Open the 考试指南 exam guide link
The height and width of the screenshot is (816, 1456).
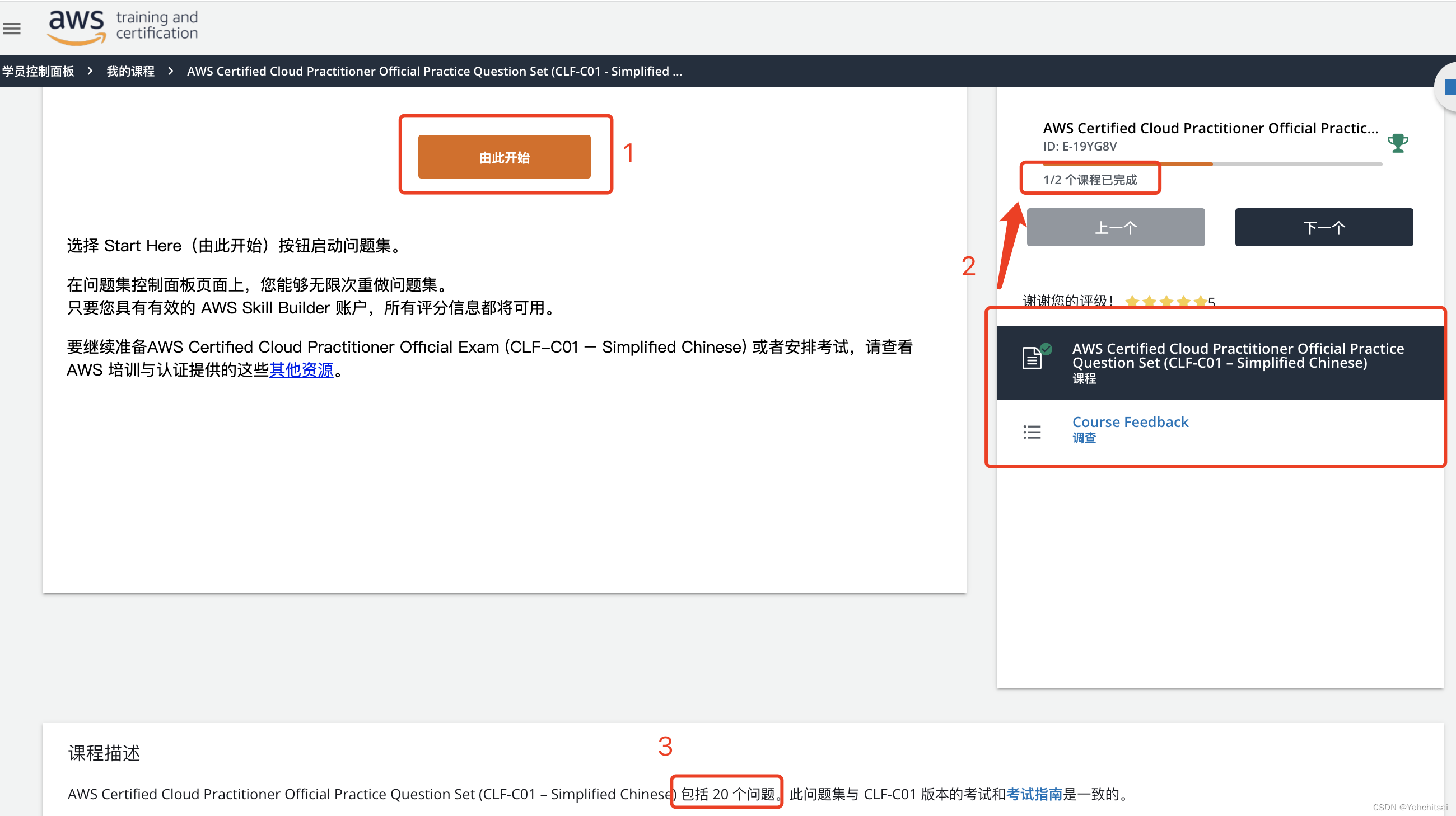click(1034, 794)
